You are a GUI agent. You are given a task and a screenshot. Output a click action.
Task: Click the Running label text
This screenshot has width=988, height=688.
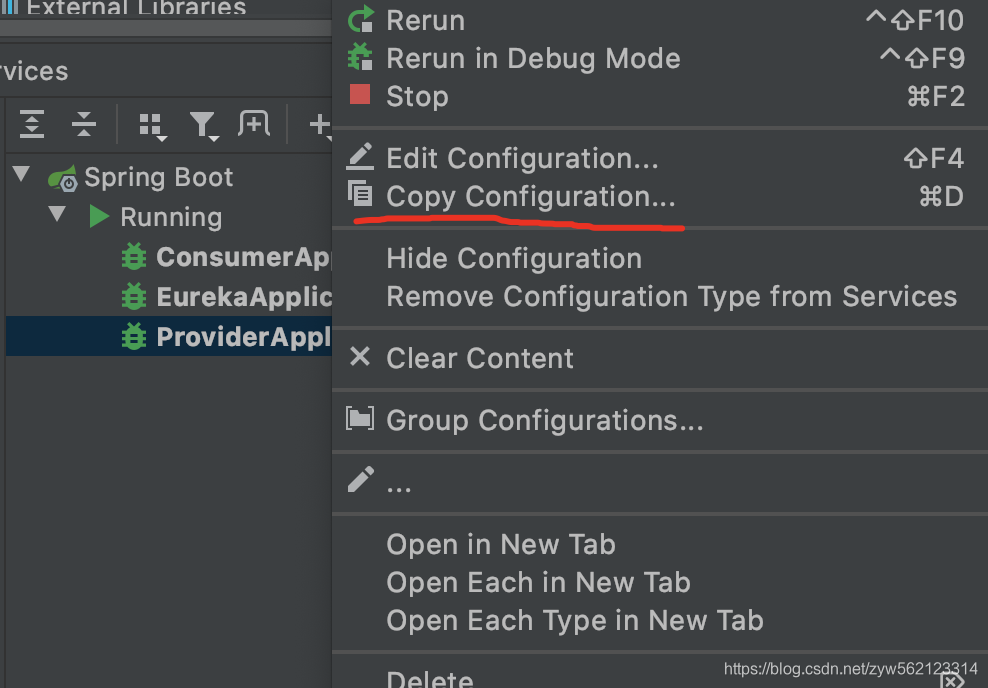click(x=171, y=217)
